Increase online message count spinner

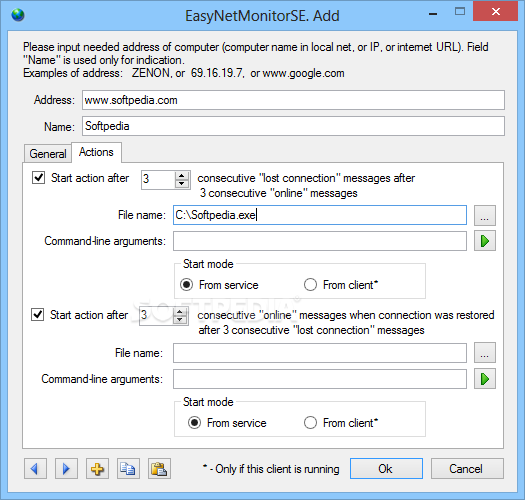click(x=180, y=312)
